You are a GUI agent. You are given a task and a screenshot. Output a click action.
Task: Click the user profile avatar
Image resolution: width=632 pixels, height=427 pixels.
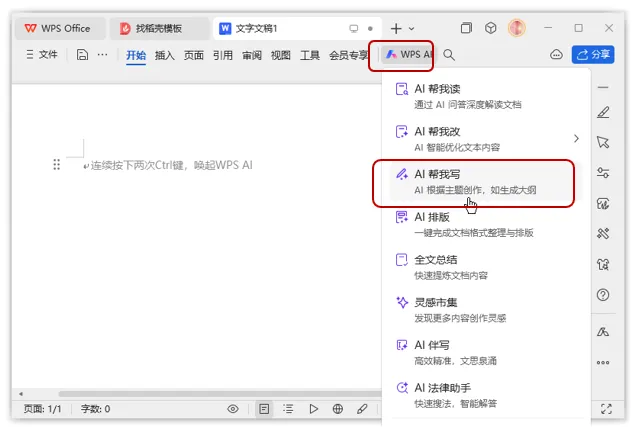[x=516, y=28]
